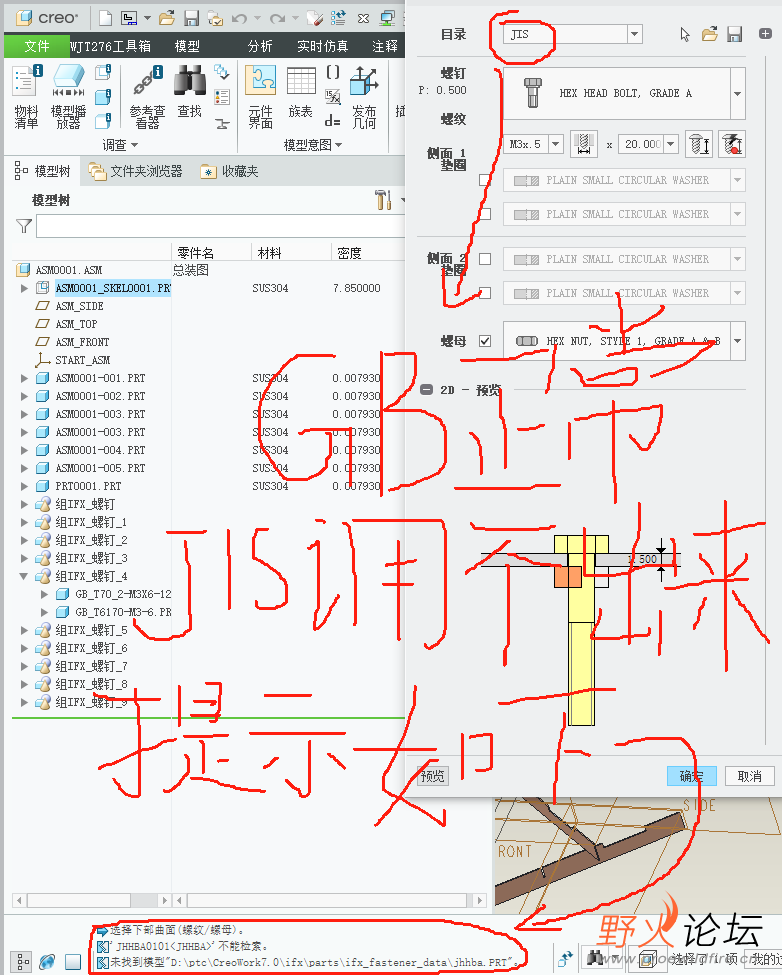Open file via folder icon in top toolbar

click(167, 18)
